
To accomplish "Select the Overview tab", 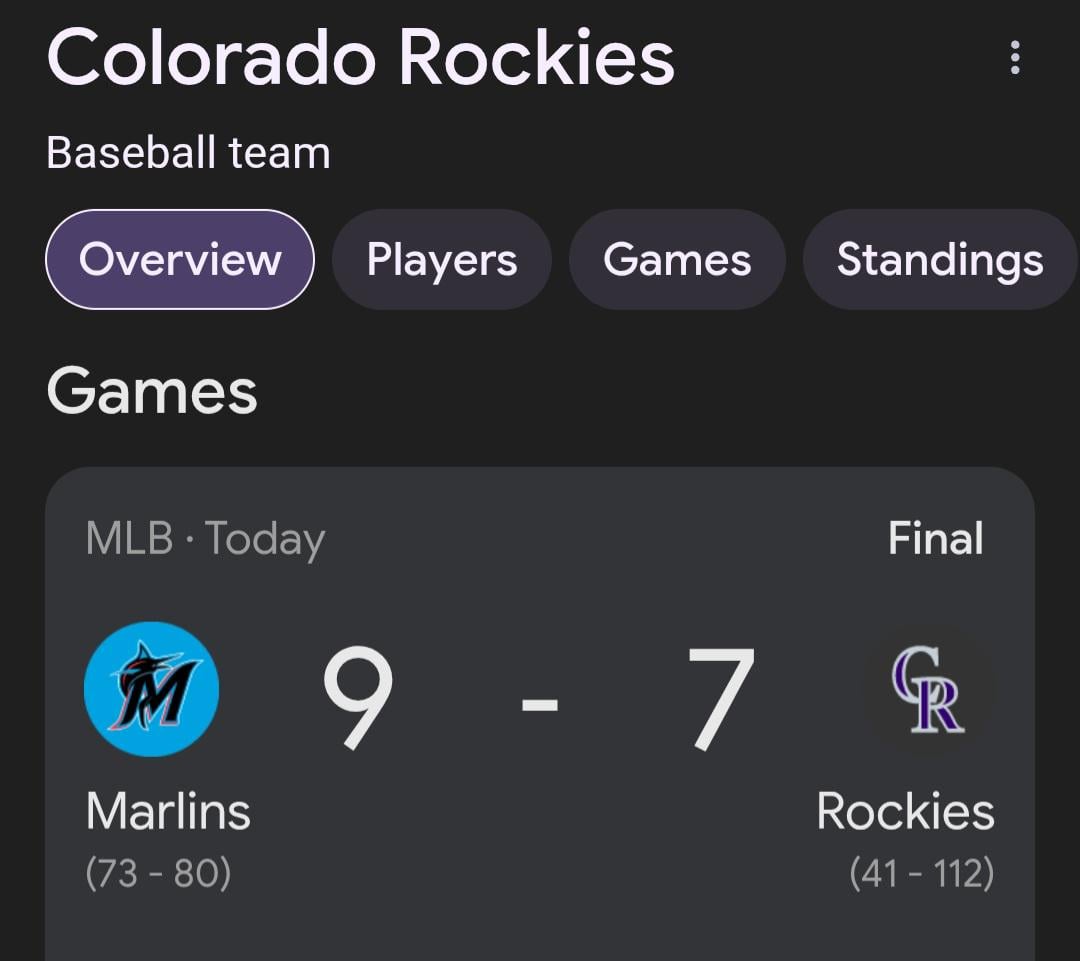I will pyautogui.click(x=180, y=260).
